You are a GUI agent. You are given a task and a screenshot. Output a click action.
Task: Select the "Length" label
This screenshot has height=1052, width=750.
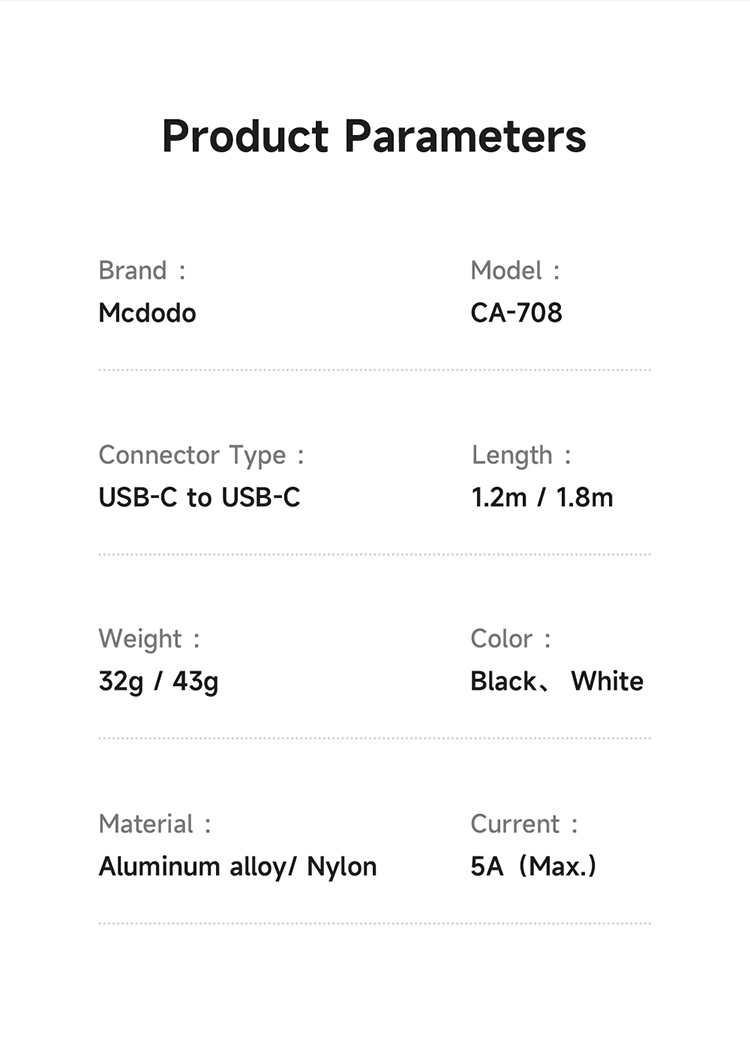[x=512, y=456]
